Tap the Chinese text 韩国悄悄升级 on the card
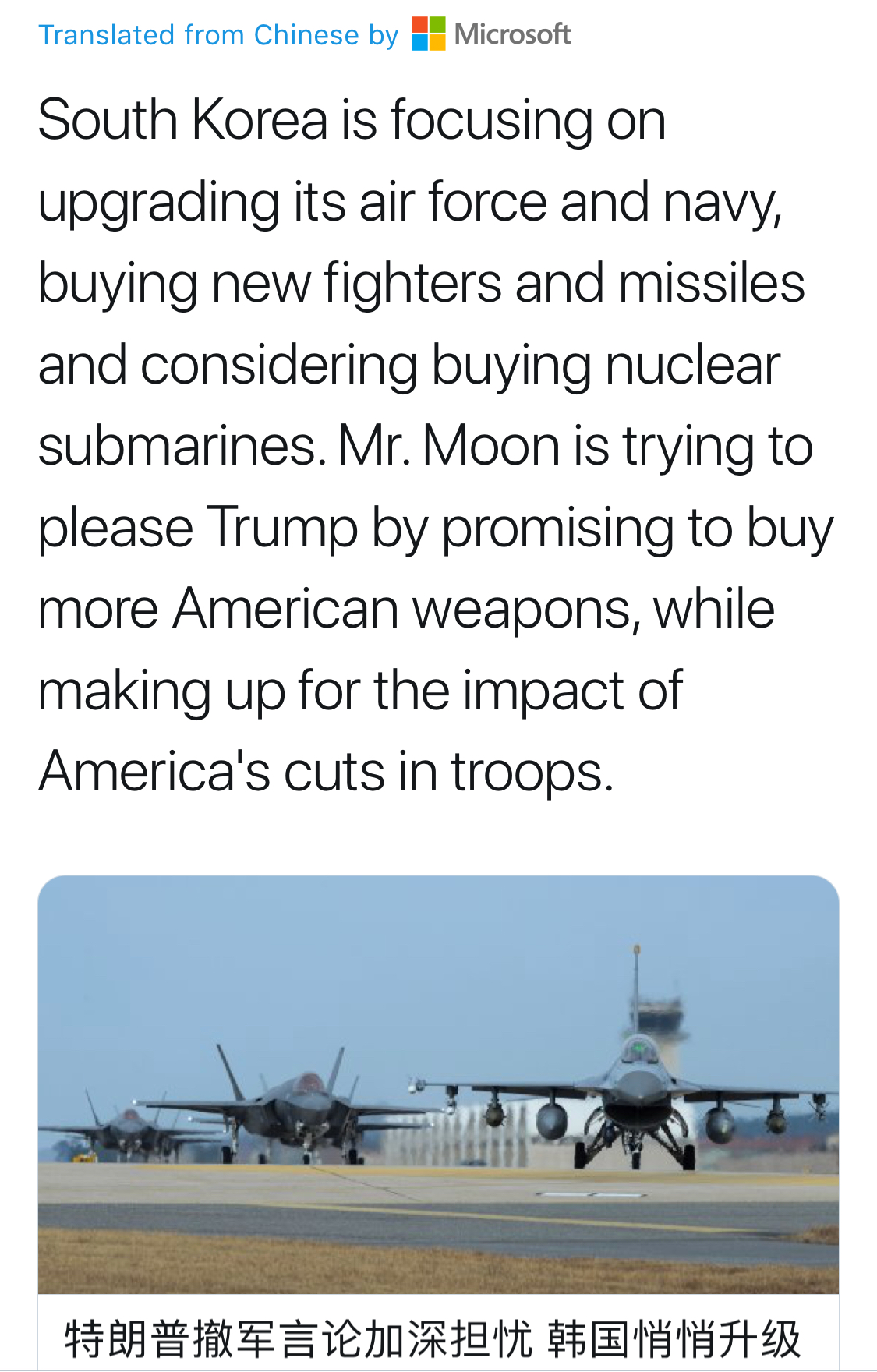This screenshot has width=877, height=1372. pos(674,1339)
